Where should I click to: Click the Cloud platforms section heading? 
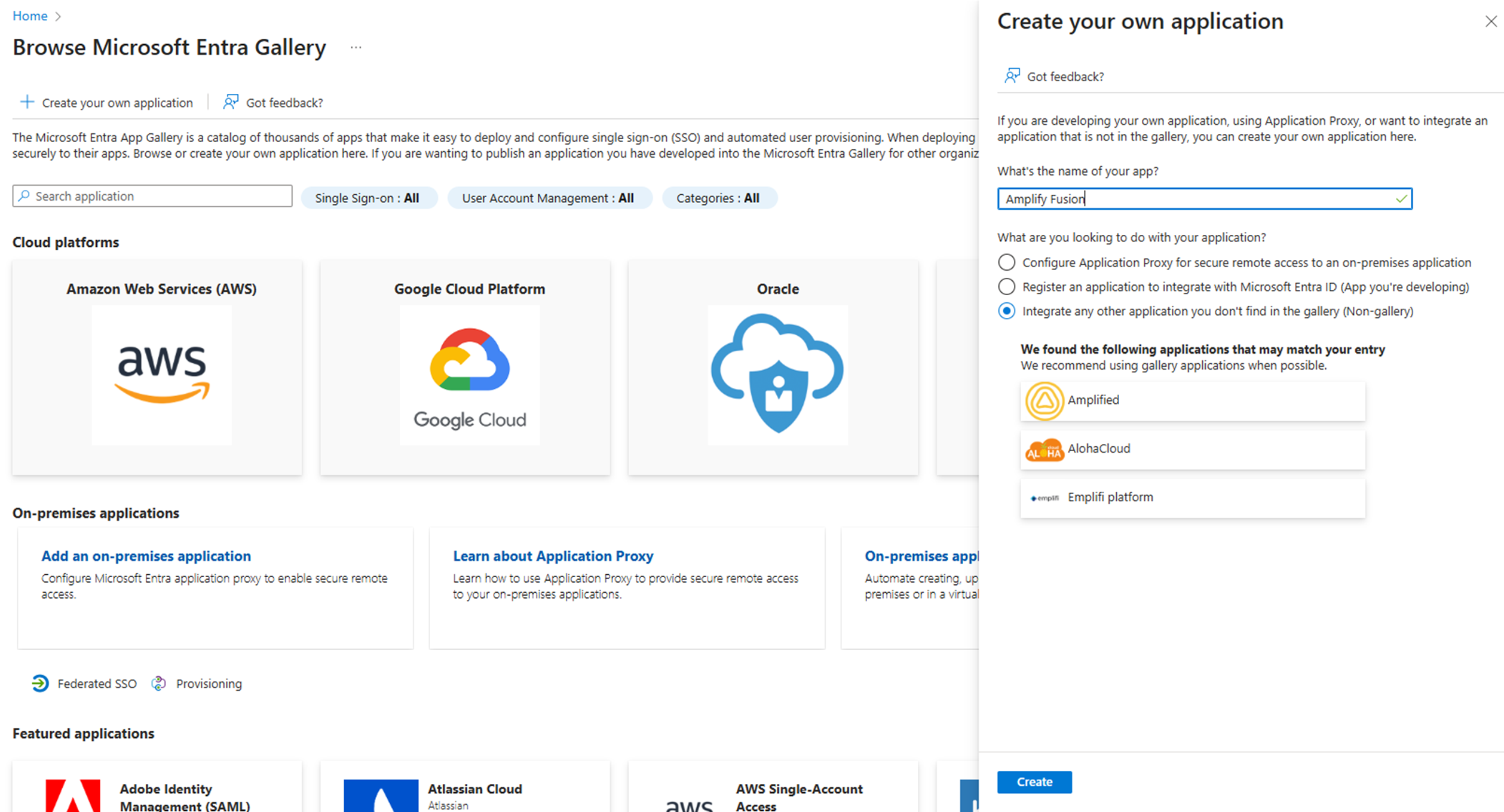click(66, 242)
